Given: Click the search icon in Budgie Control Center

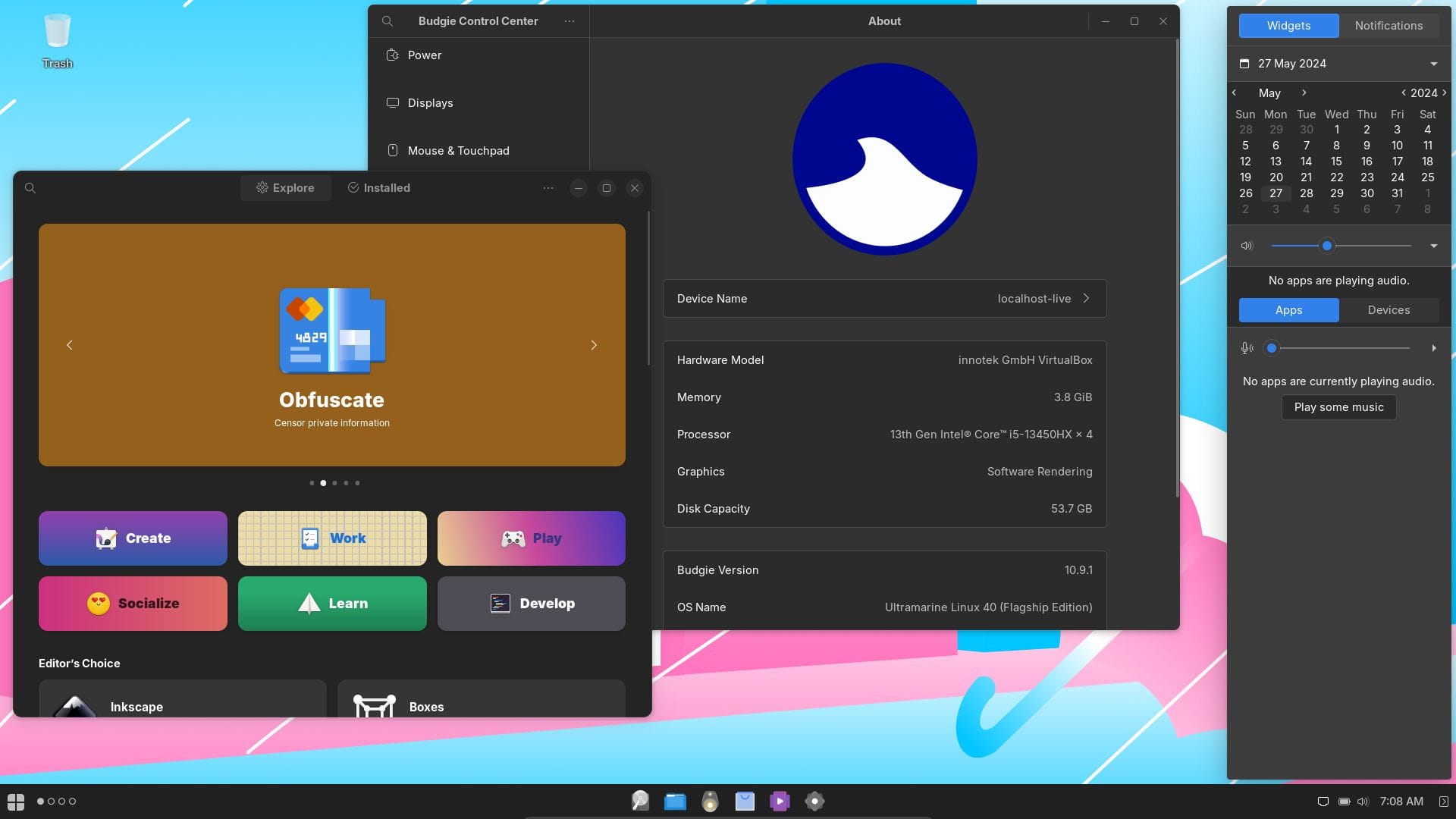Looking at the screenshot, I should (388, 20).
